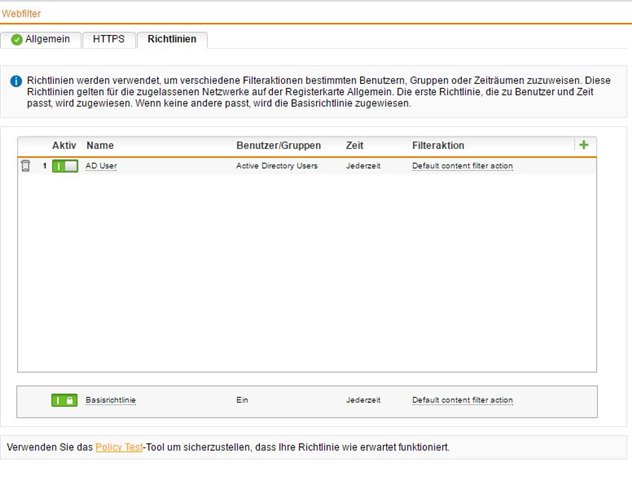
Task: Toggle the AD User policy active switch
Action: click(x=65, y=166)
